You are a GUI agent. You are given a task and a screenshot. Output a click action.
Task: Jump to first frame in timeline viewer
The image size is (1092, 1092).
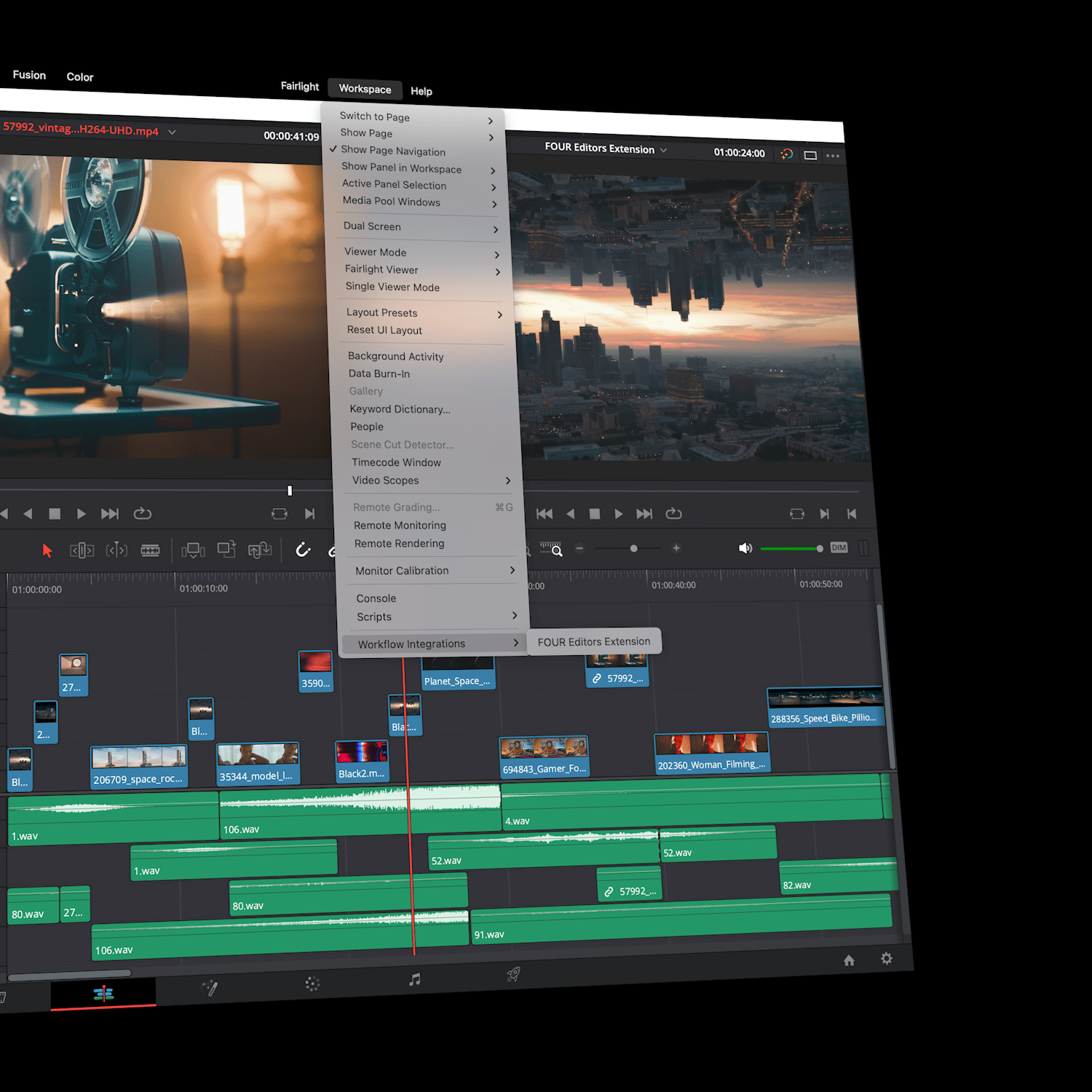(x=545, y=514)
